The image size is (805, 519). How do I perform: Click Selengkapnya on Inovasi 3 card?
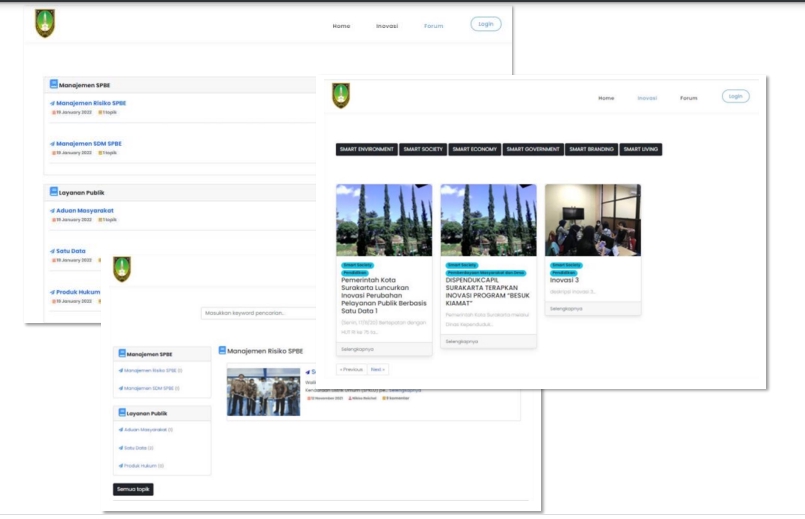566,309
